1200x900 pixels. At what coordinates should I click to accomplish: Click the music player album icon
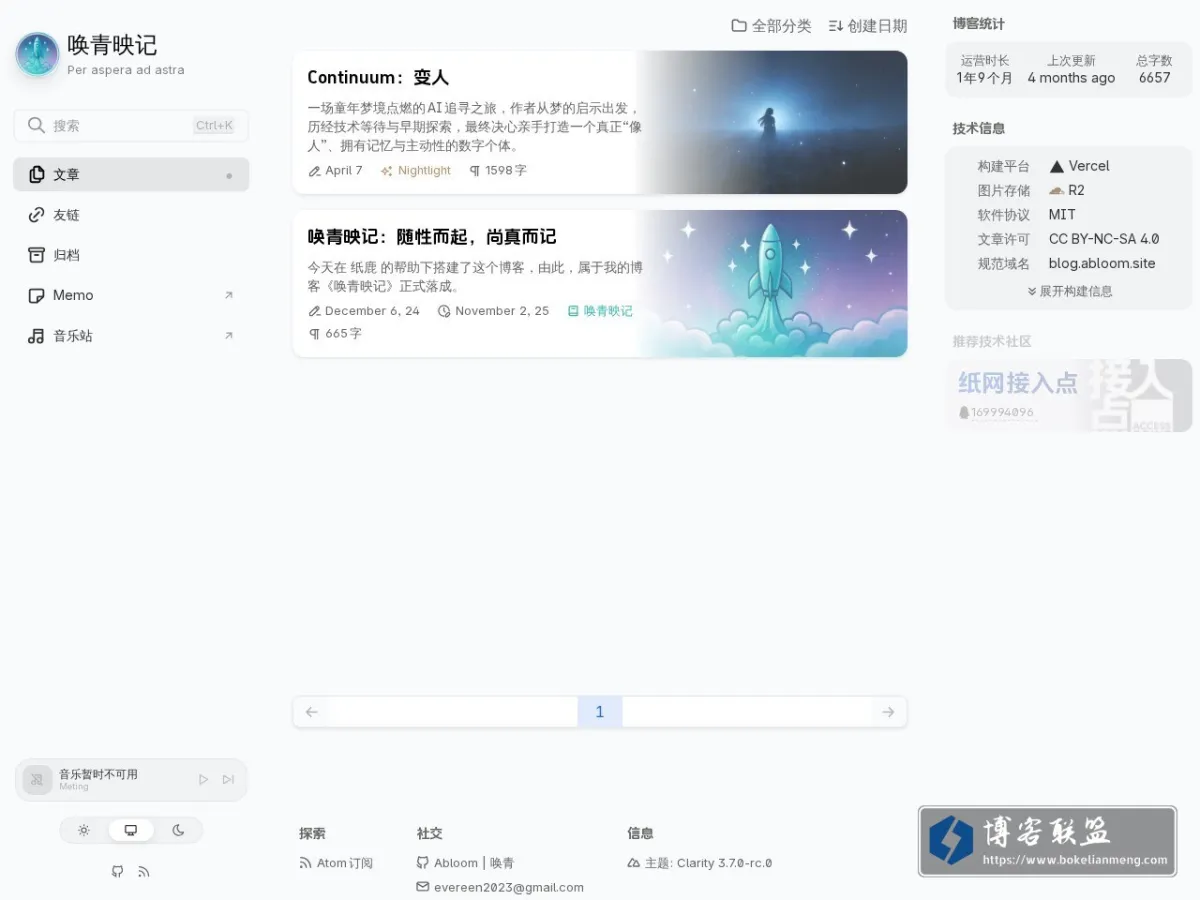click(37, 780)
